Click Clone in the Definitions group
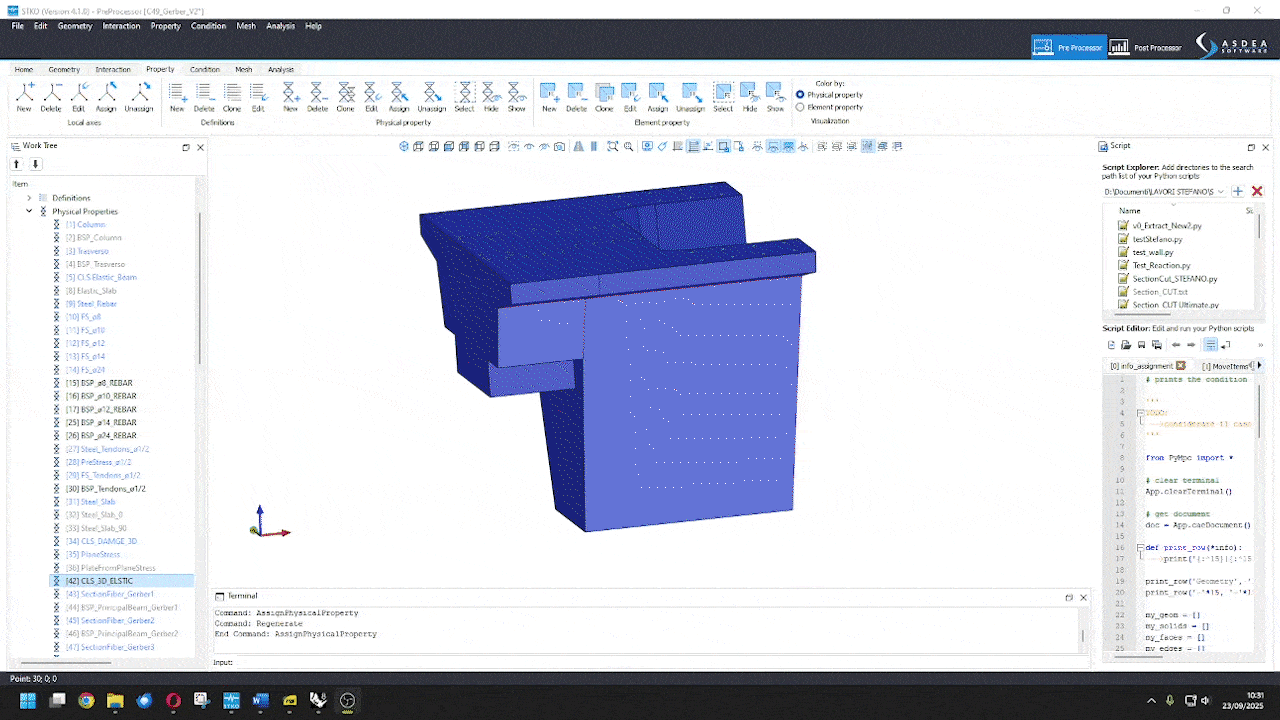Image resolution: width=1280 pixels, height=720 pixels. pos(232,97)
